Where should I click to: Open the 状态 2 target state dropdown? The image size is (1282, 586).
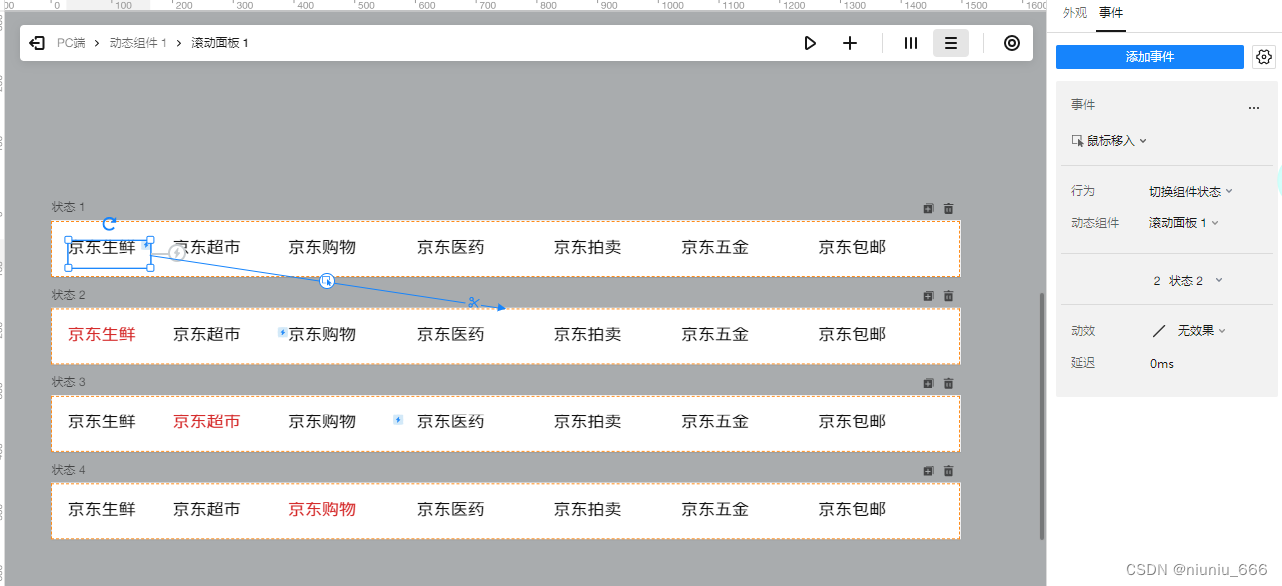pyautogui.click(x=1188, y=281)
